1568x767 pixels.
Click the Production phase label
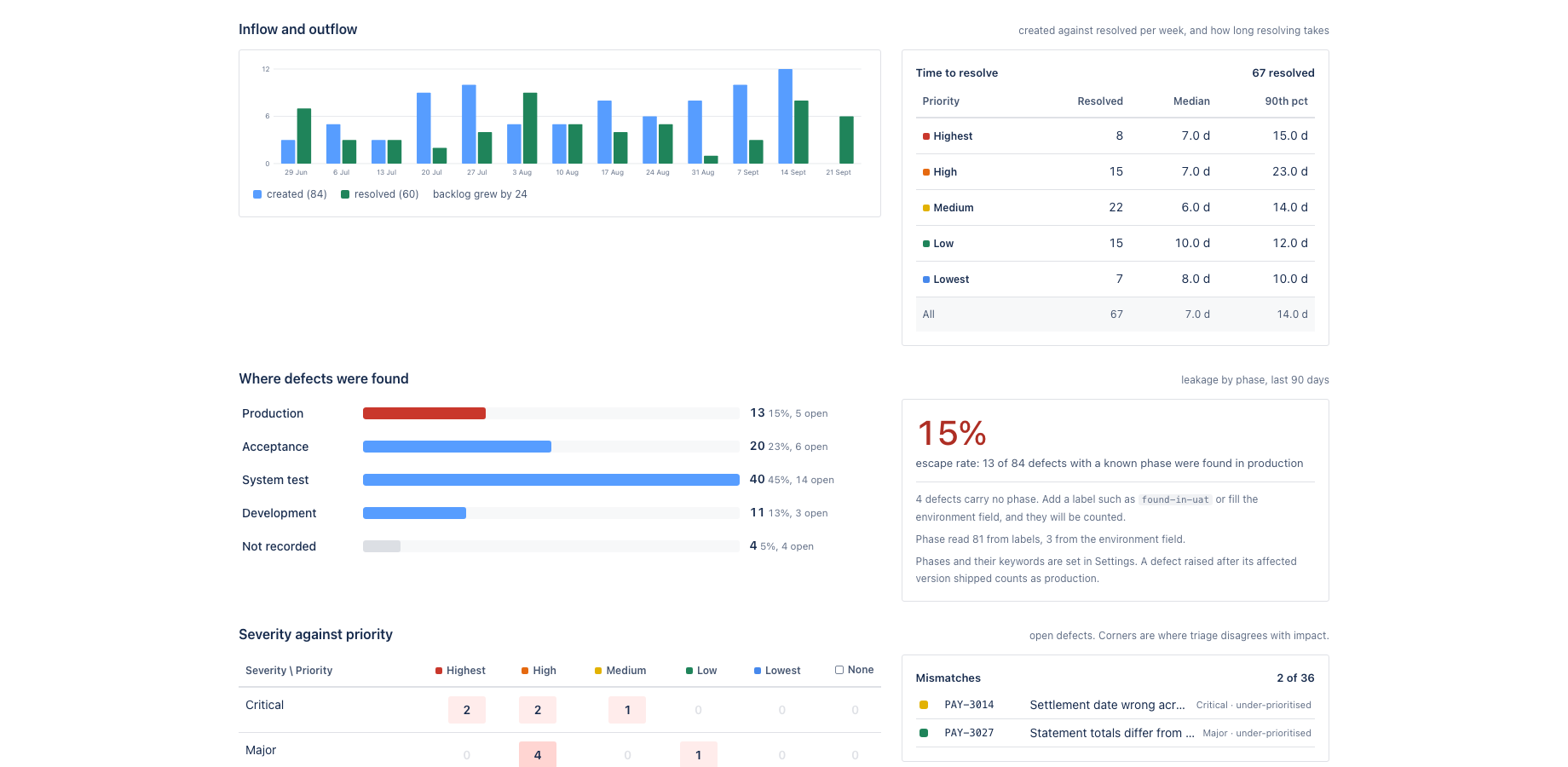pyautogui.click(x=273, y=413)
